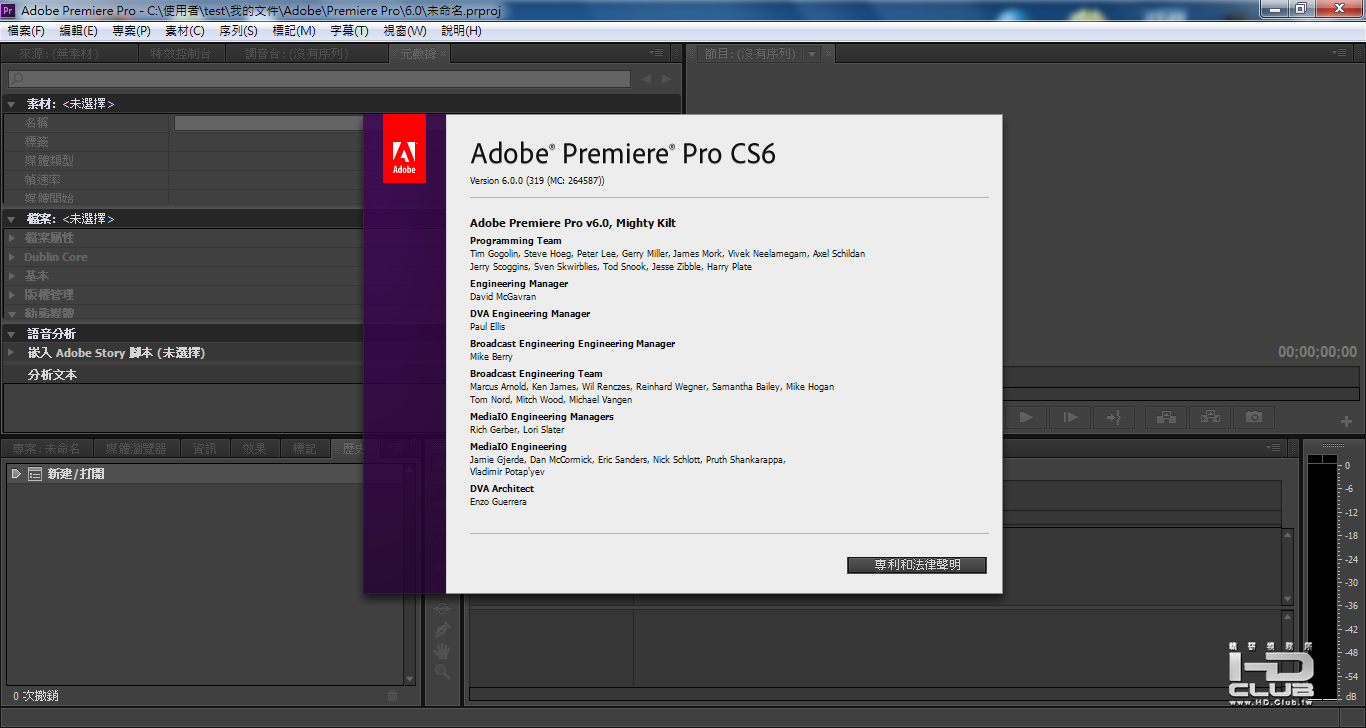Click the 0 次撤銷 status text
Image resolution: width=1366 pixels, height=728 pixels.
pos(36,696)
